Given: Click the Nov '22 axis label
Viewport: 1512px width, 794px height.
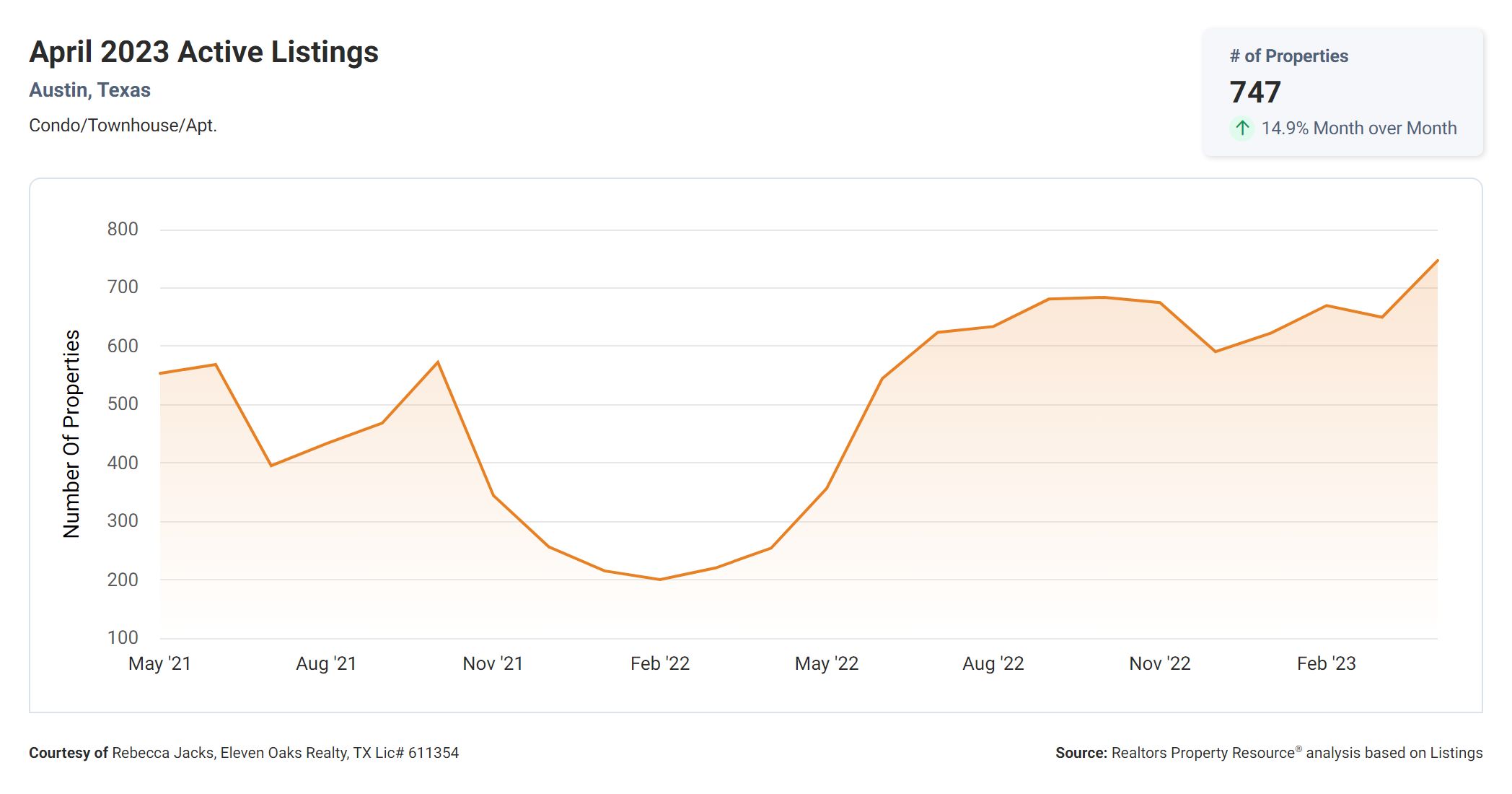Looking at the screenshot, I should point(1159,663).
